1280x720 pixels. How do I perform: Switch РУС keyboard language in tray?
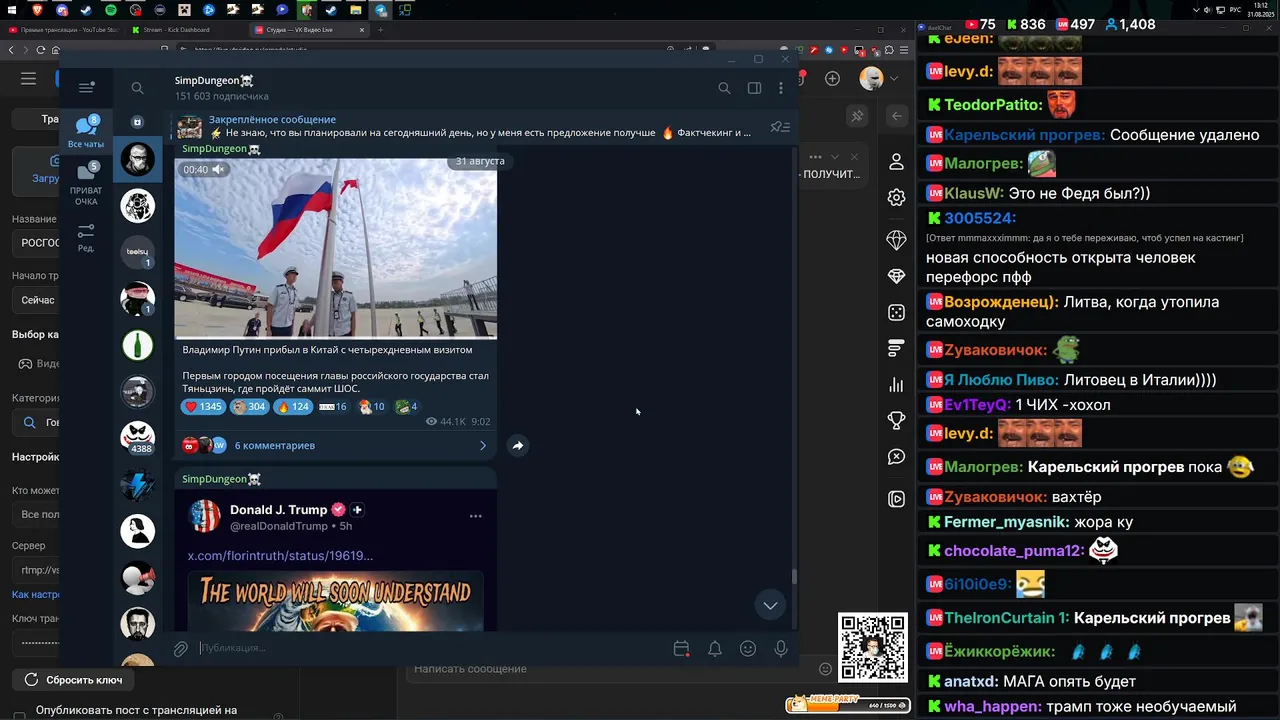1235,10
